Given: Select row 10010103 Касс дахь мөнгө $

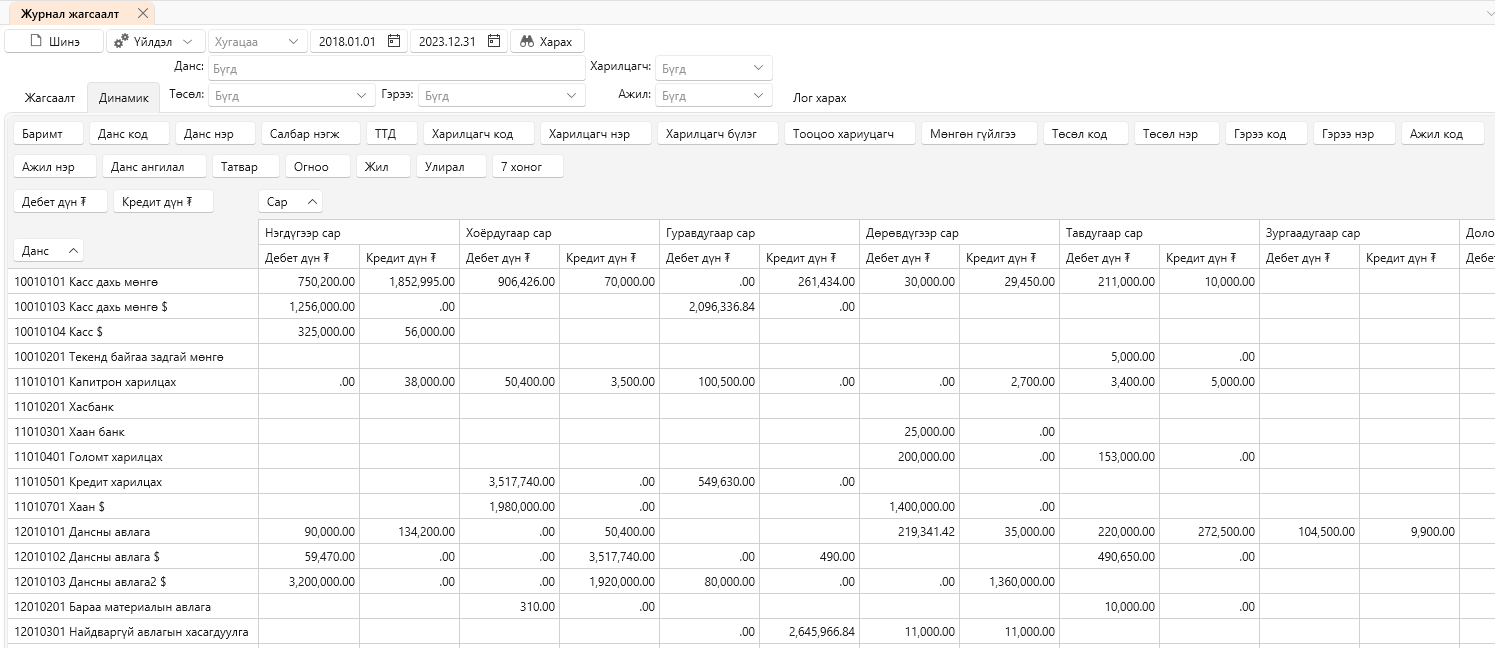Looking at the screenshot, I should tap(134, 307).
